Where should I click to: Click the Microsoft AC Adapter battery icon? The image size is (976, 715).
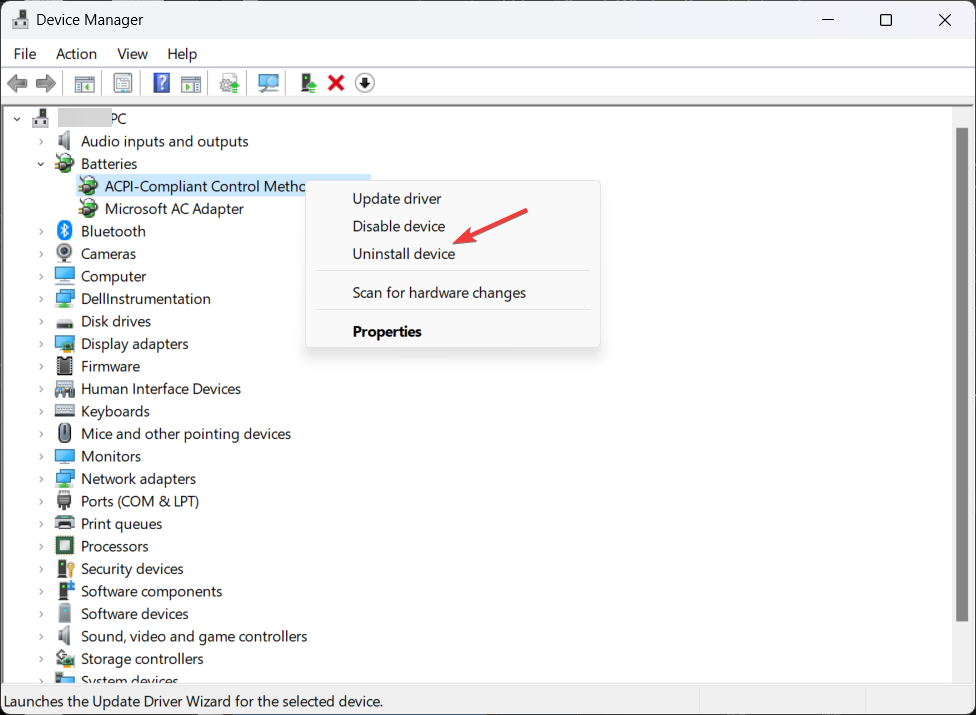pos(88,208)
